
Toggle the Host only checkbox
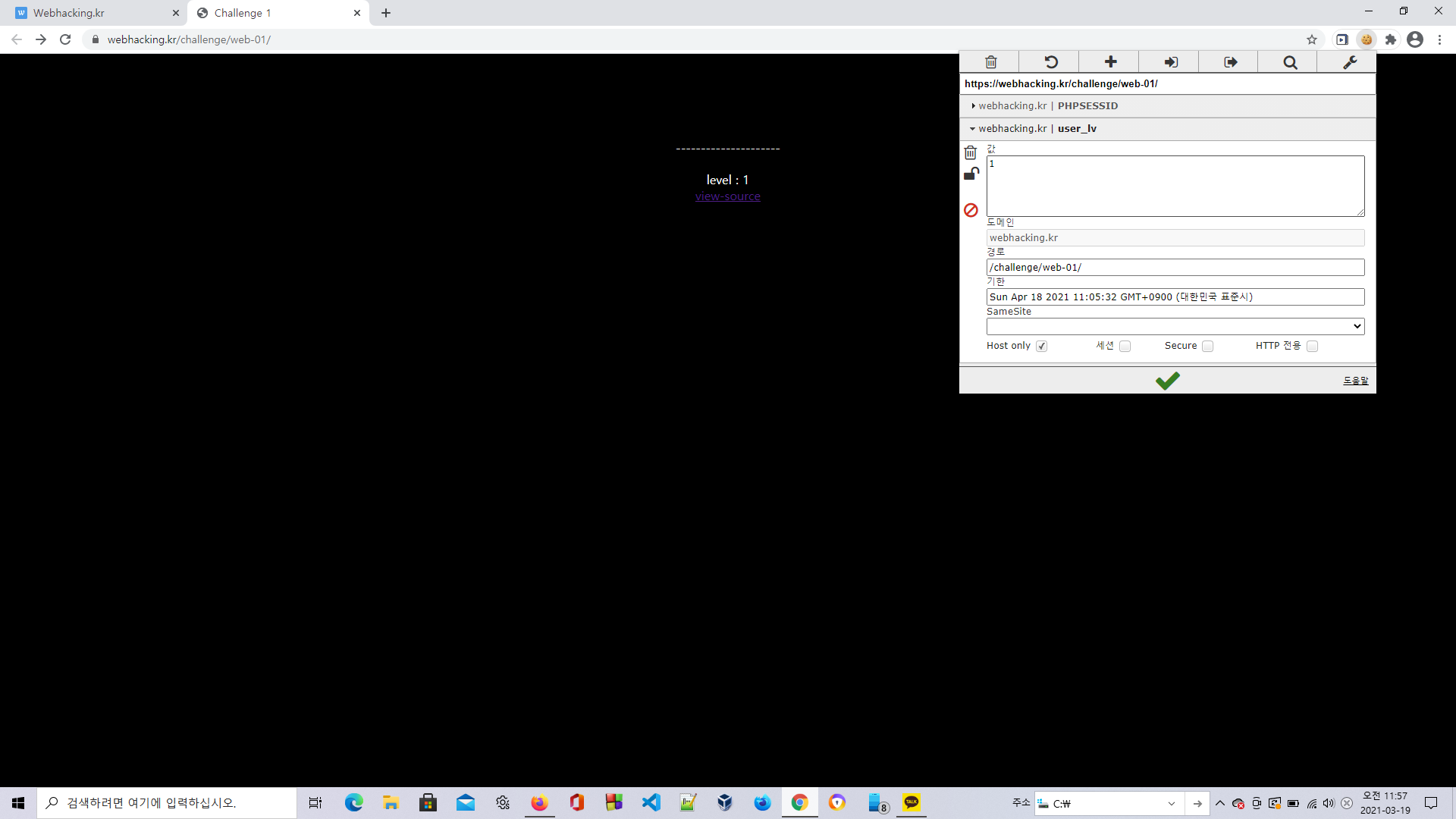[x=1042, y=347]
